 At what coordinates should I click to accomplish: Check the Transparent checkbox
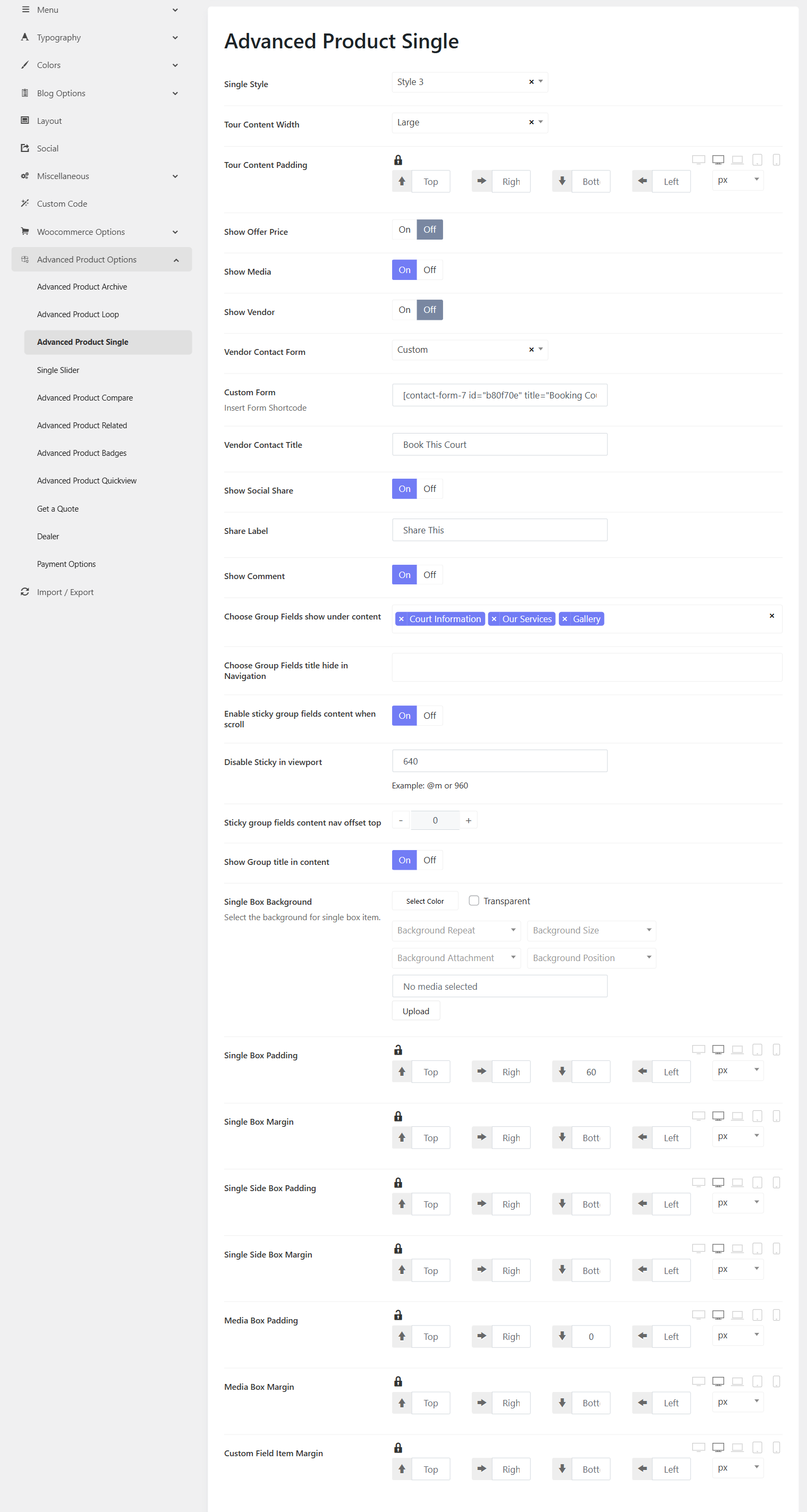(x=474, y=901)
